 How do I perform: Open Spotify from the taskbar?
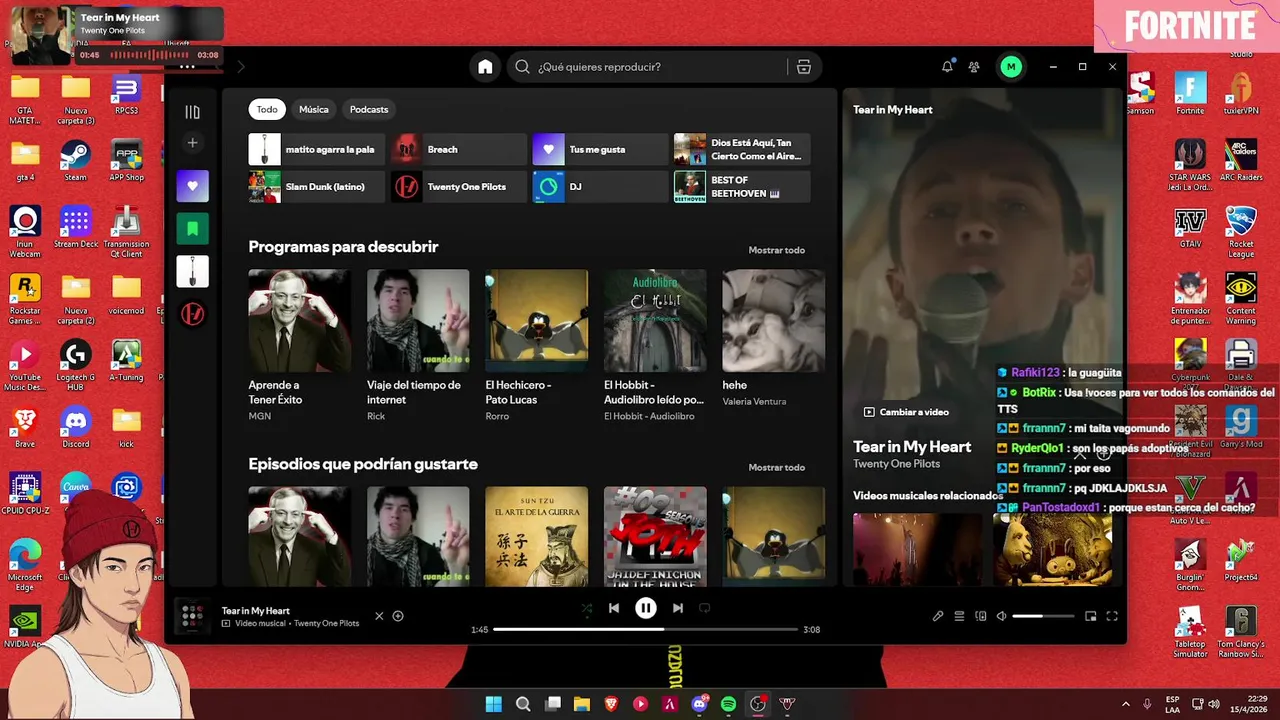click(x=729, y=704)
